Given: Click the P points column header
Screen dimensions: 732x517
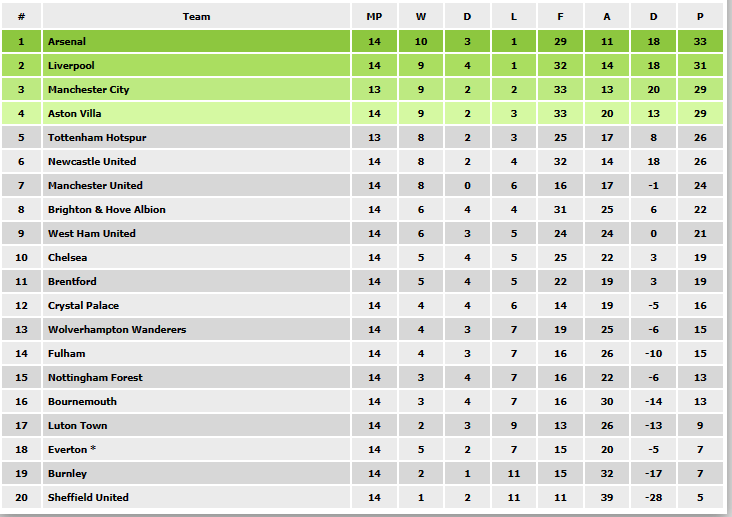Looking at the screenshot, I should coord(700,16).
